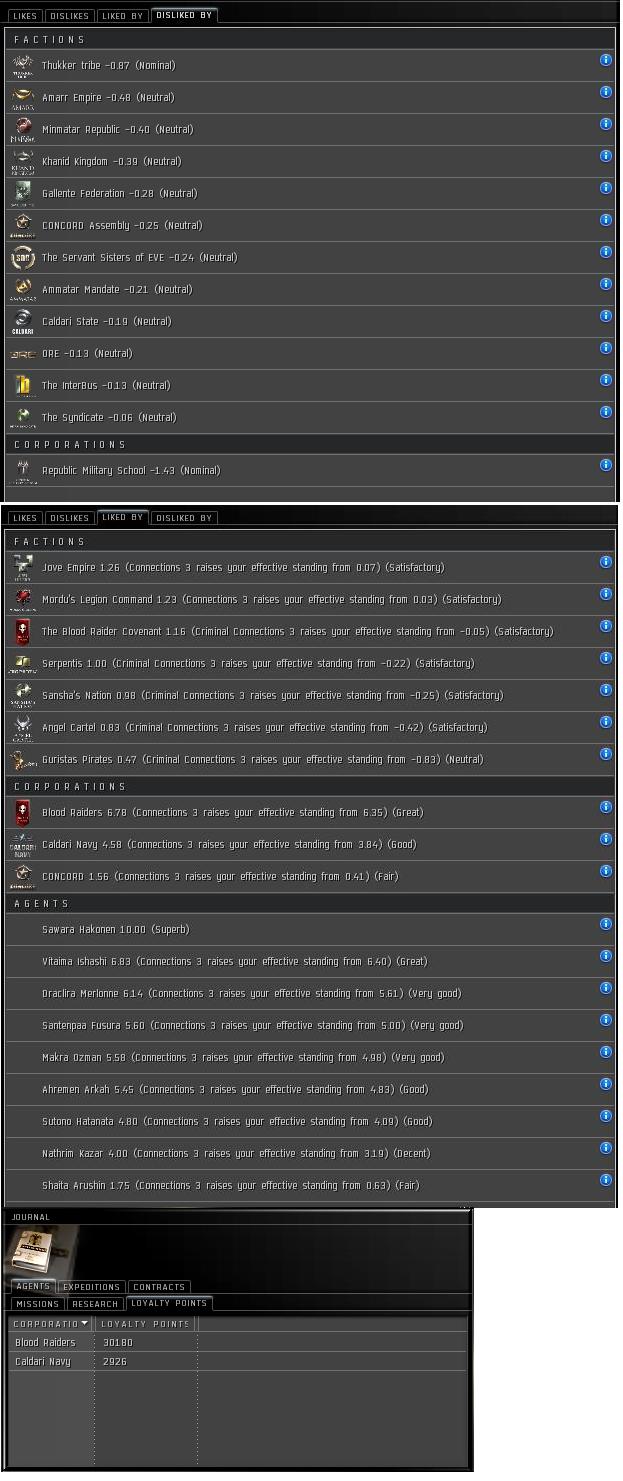Select the Missions sub-tab
623x1481 pixels.
click(x=38, y=1304)
